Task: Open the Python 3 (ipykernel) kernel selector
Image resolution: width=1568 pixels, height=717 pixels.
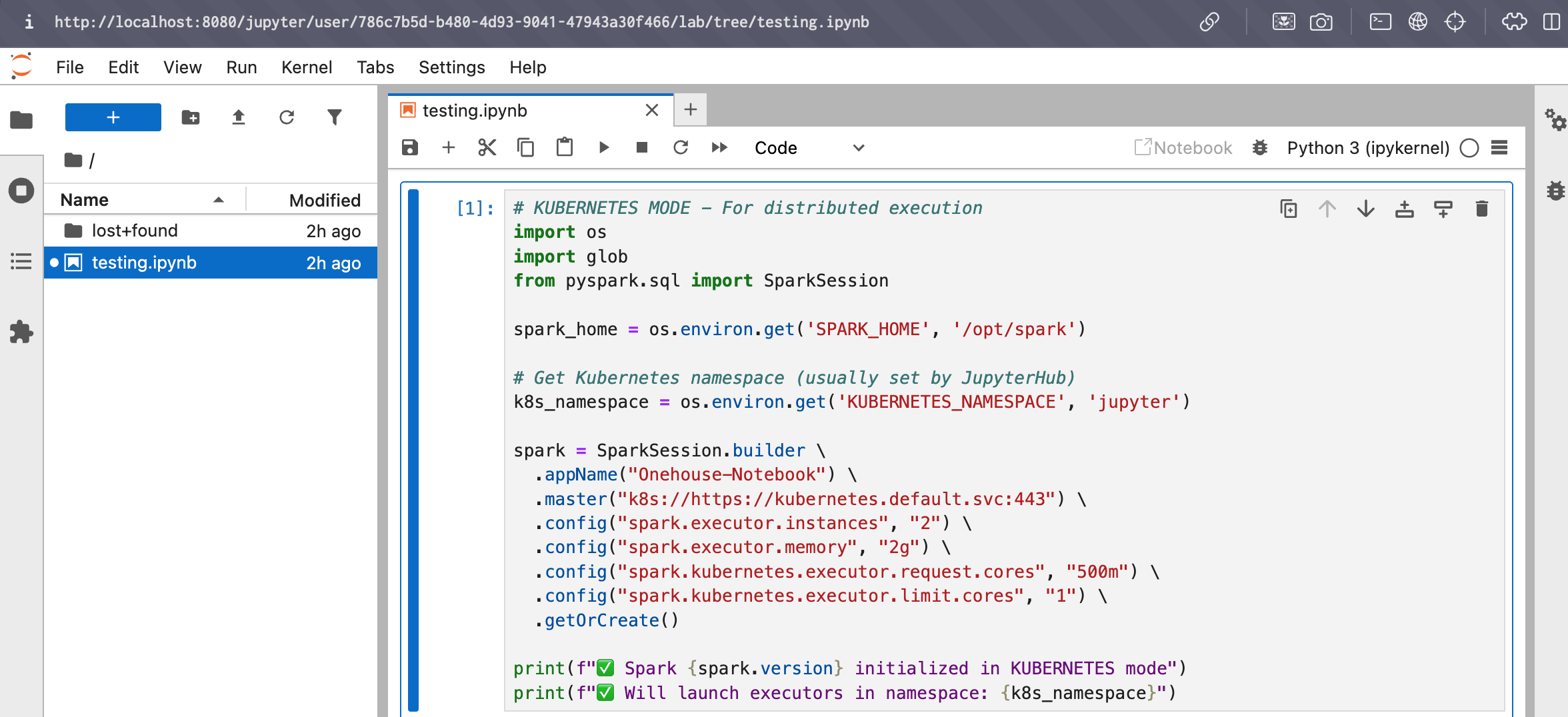Action: point(1368,147)
